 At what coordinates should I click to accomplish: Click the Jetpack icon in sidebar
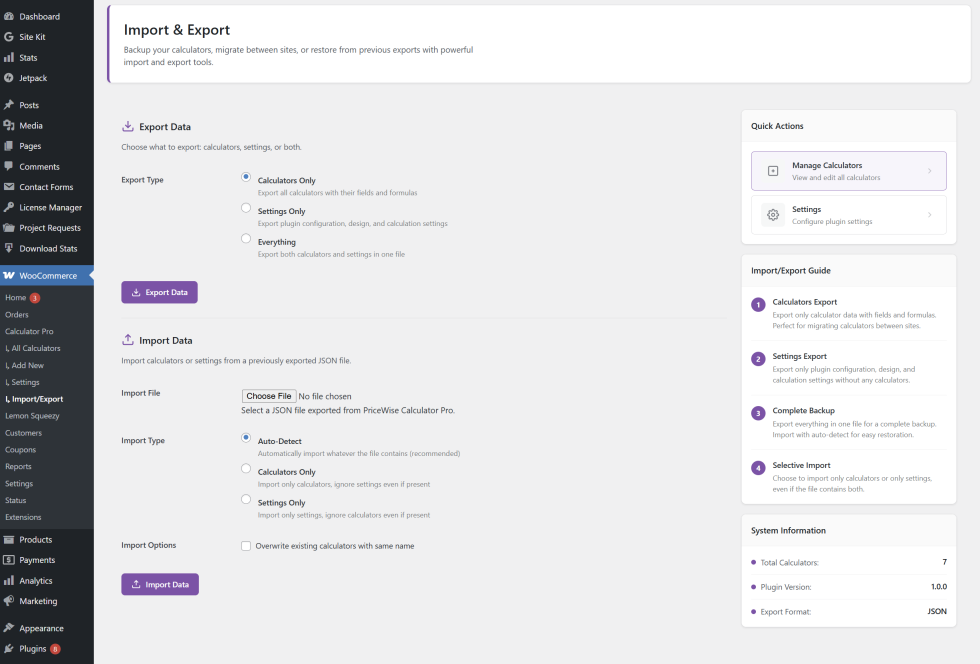point(9,78)
